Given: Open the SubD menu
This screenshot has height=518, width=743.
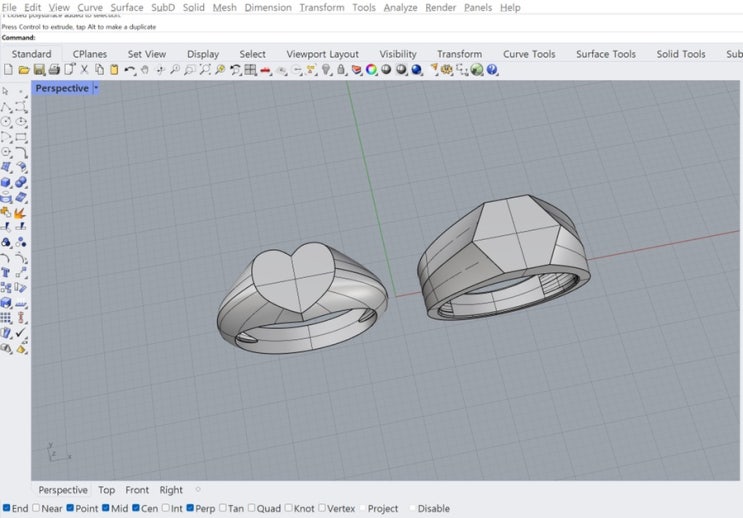Looking at the screenshot, I should tap(163, 7).
